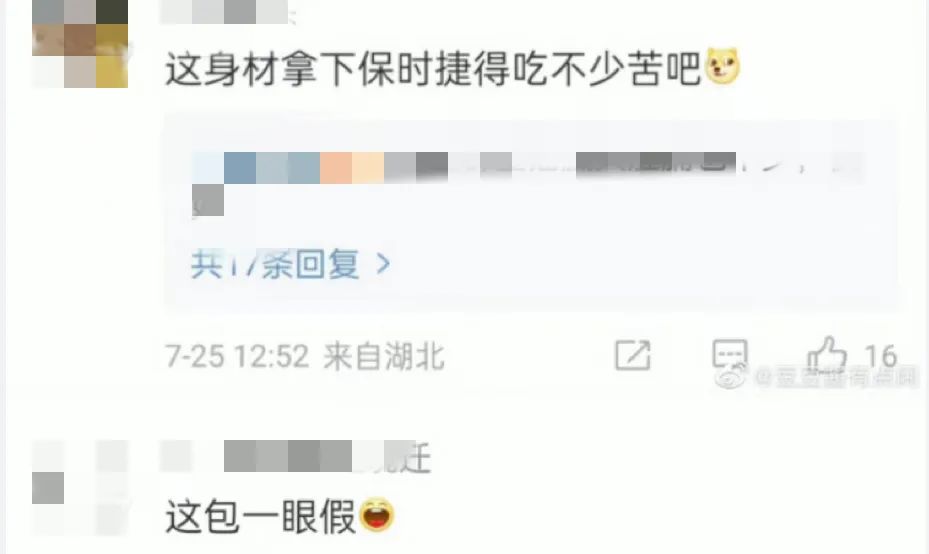The height and width of the screenshot is (554, 929).
Task: Tap the like count 16
Action: pos(880,357)
